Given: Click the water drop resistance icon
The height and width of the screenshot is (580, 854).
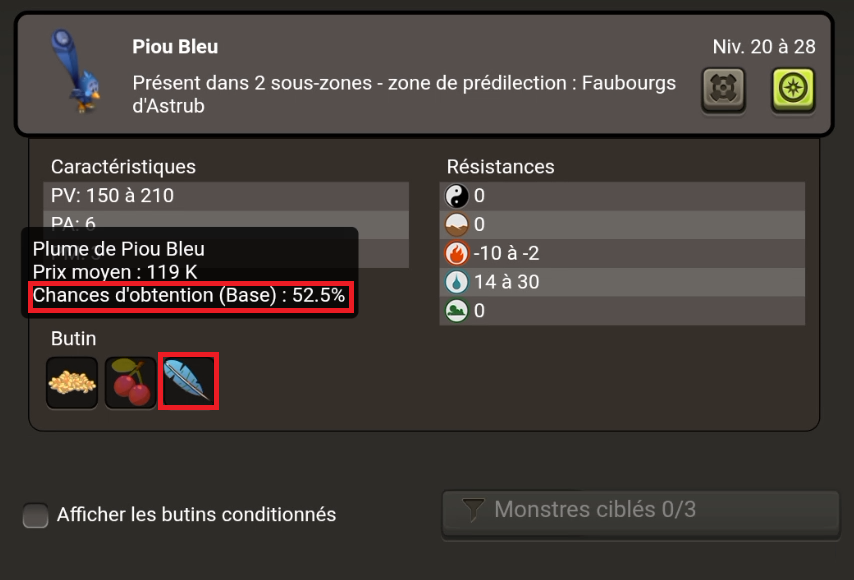Looking at the screenshot, I should (456, 282).
